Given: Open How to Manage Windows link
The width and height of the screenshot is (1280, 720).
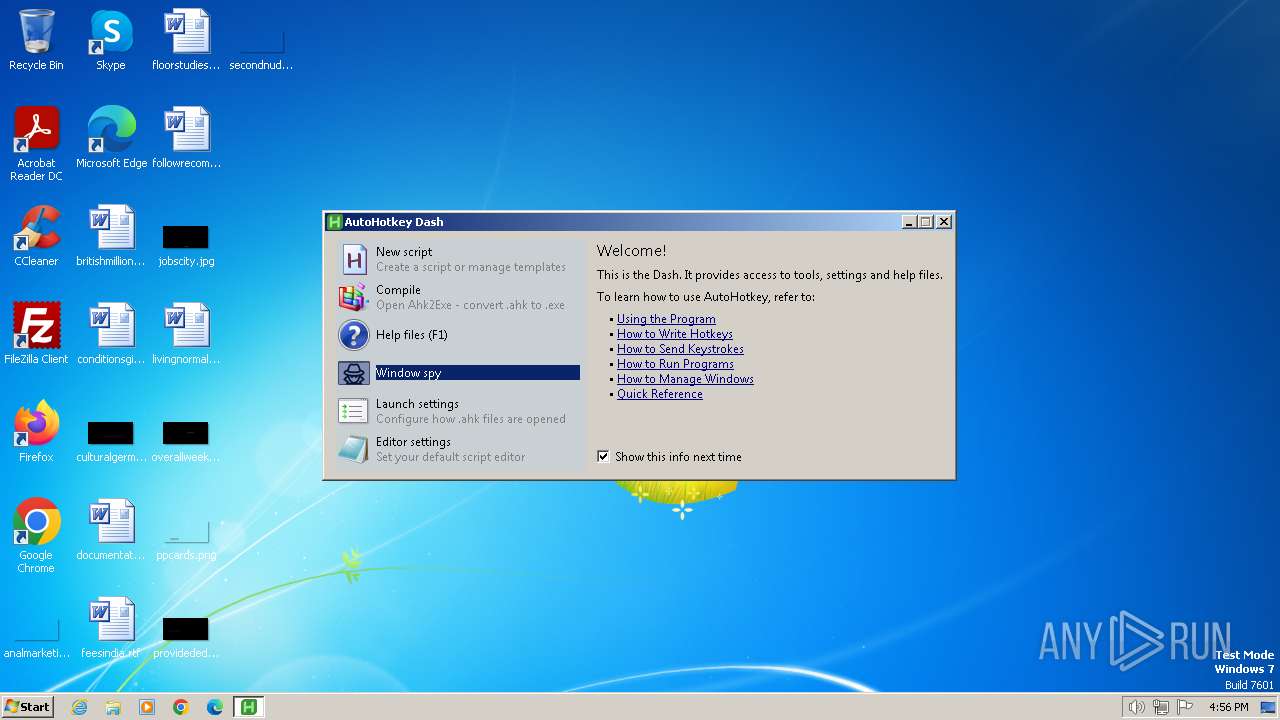Looking at the screenshot, I should [685, 379].
